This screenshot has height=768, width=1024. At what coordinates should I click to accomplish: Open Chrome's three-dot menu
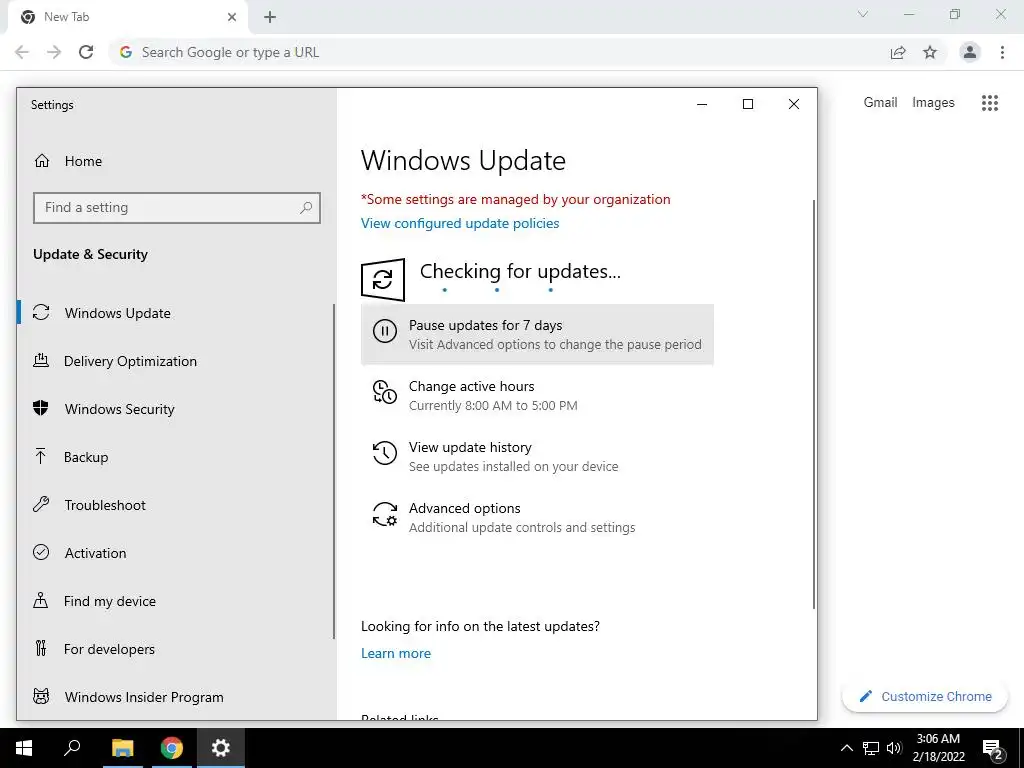pos(1002,52)
